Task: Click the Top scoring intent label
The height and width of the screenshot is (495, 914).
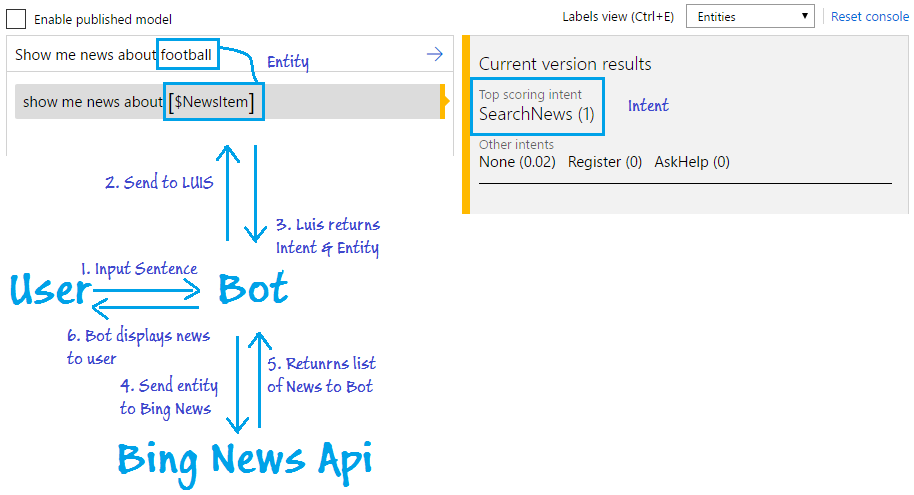Action: coord(530,94)
